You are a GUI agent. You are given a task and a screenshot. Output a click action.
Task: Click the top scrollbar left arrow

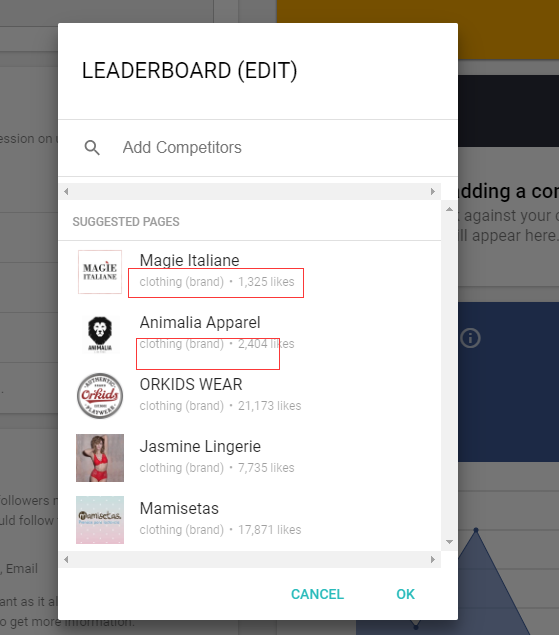[66, 192]
